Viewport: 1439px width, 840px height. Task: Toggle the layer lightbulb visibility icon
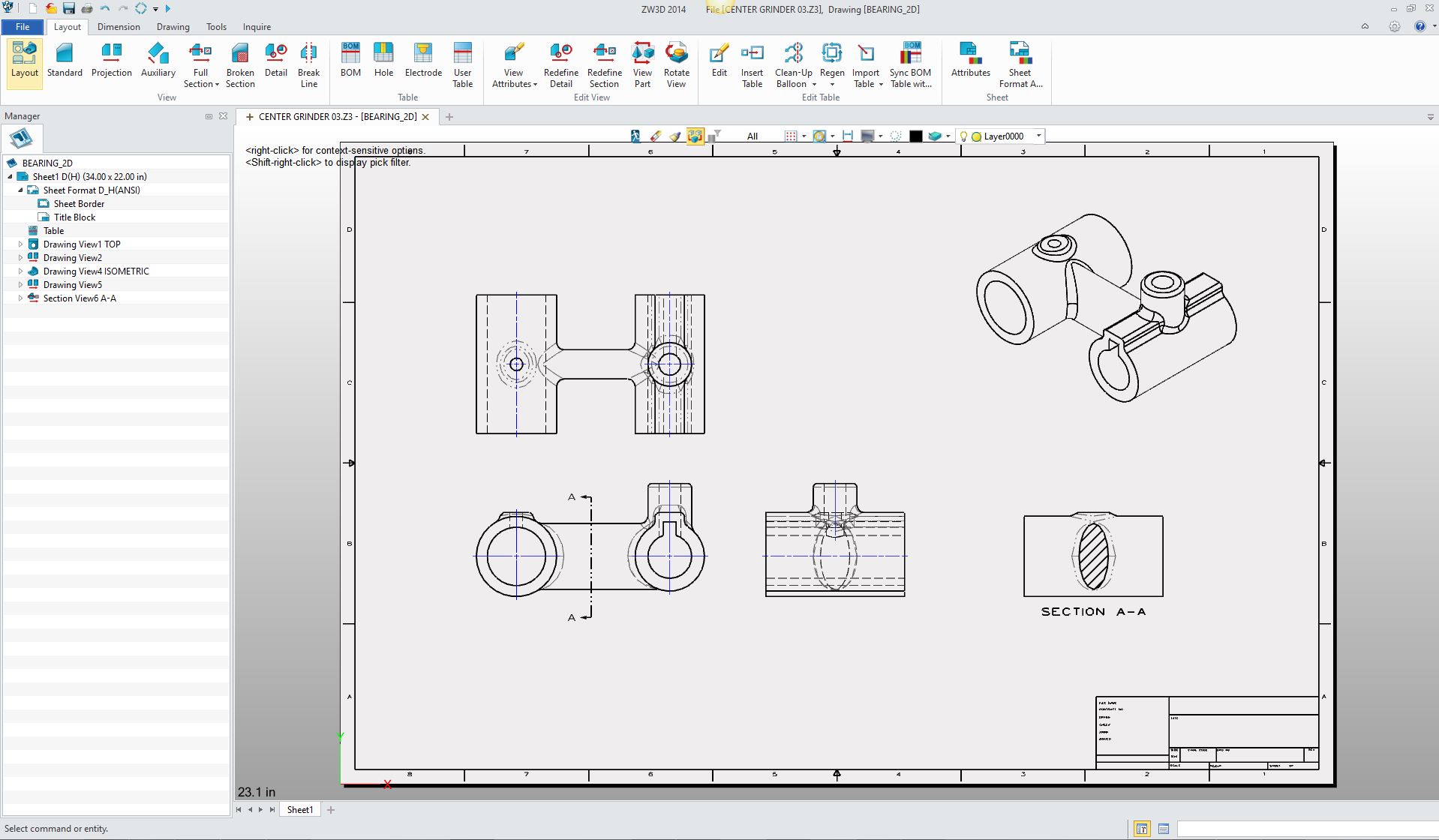pos(963,136)
